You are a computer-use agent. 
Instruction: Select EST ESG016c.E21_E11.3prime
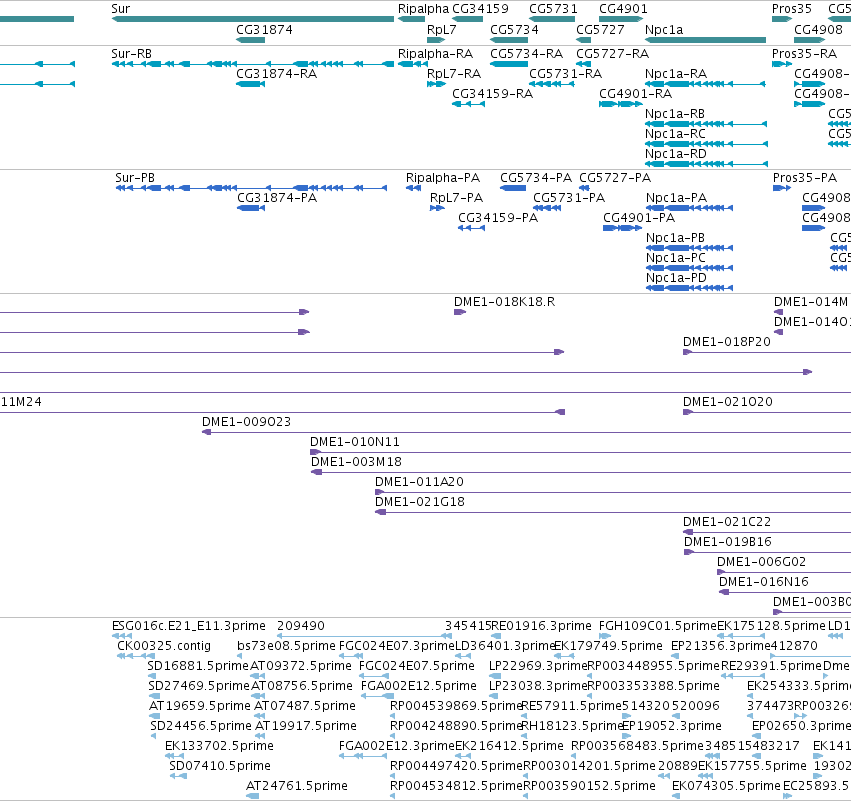tap(122, 636)
